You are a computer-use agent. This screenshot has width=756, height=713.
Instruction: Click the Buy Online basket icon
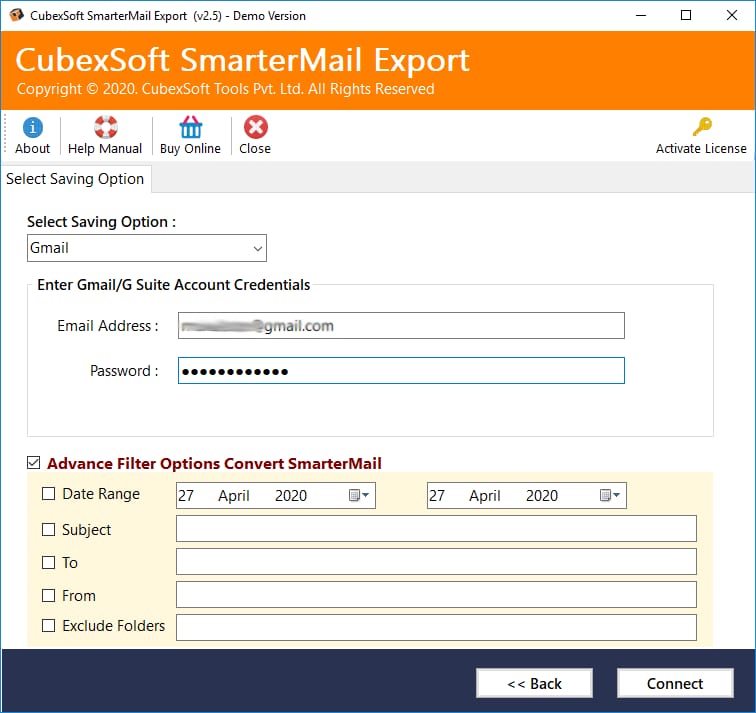(x=190, y=127)
